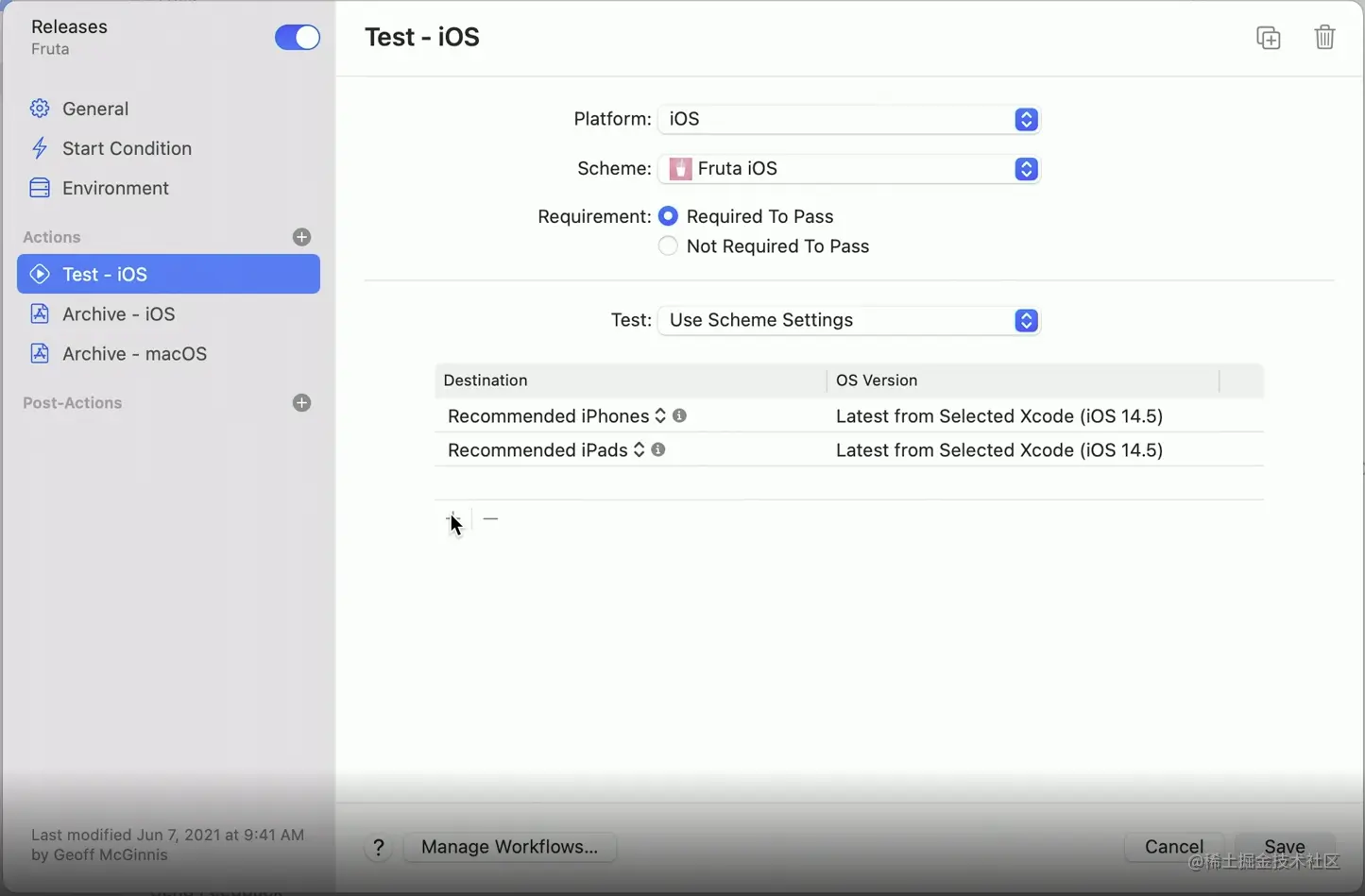Image resolution: width=1365 pixels, height=896 pixels.
Task: Click the Post-Actions section header
Action: click(73, 403)
